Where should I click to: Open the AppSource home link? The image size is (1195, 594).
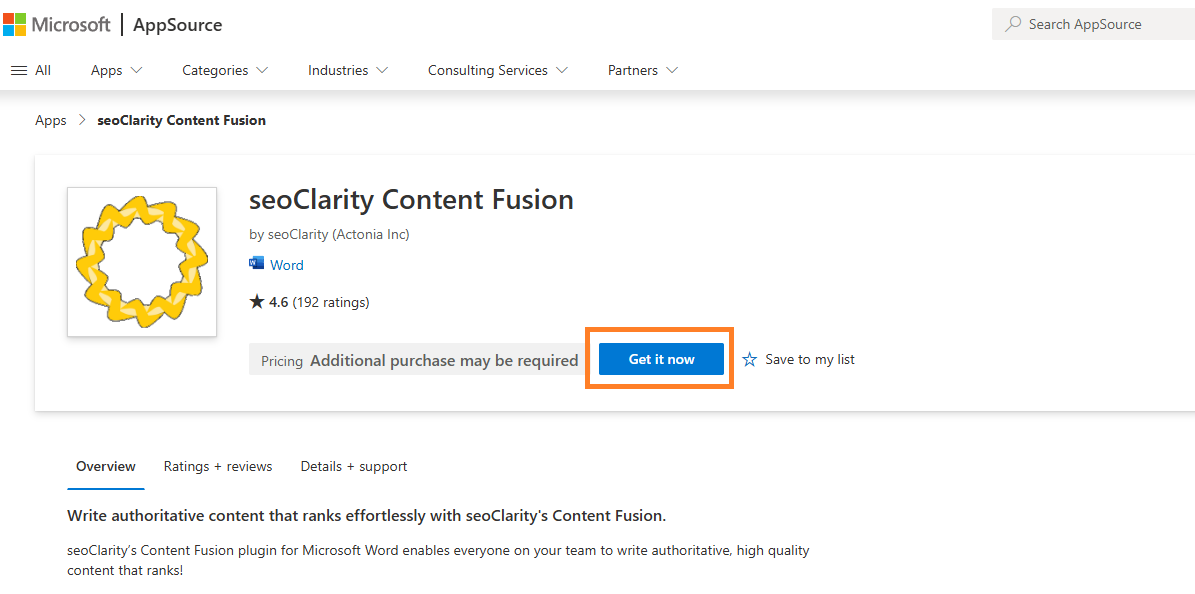178,25
